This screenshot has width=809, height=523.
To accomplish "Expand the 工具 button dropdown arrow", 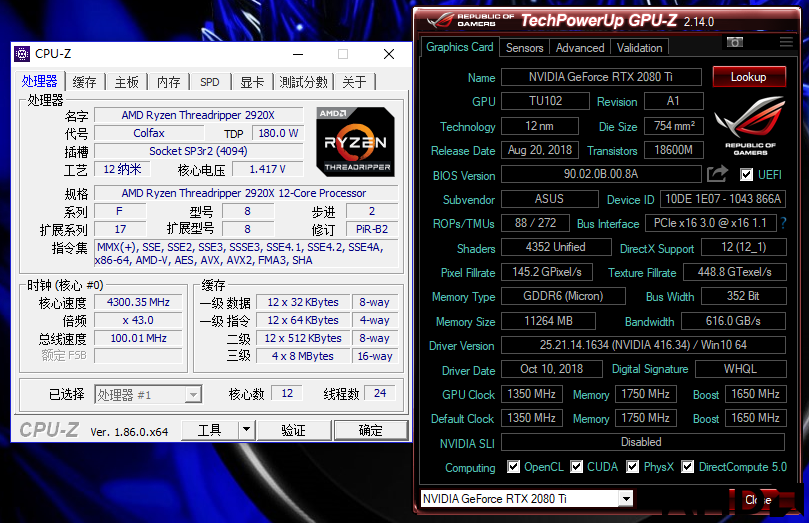I will pos(247,430).
